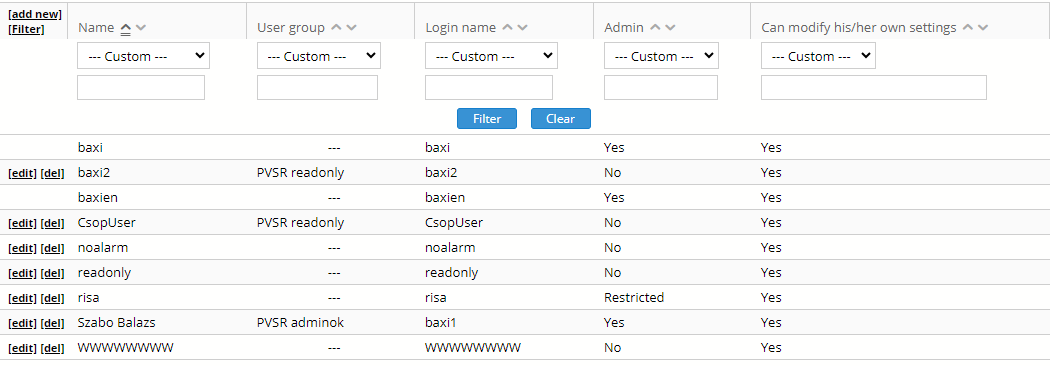Select the 'baxi1' login name cell

pos(441,323)
